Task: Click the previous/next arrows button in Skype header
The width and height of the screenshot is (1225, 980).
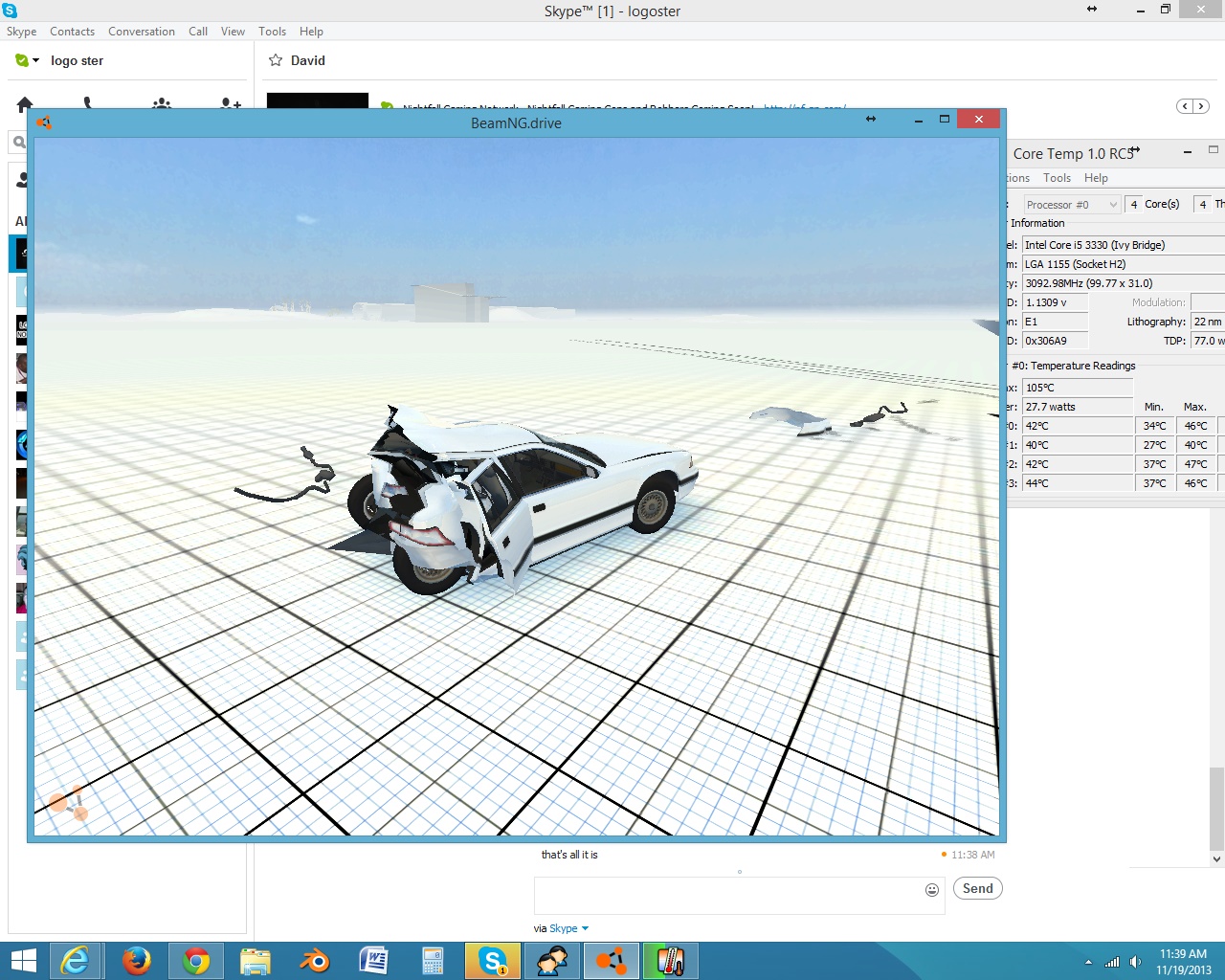Action: [x=1192, y=106]
